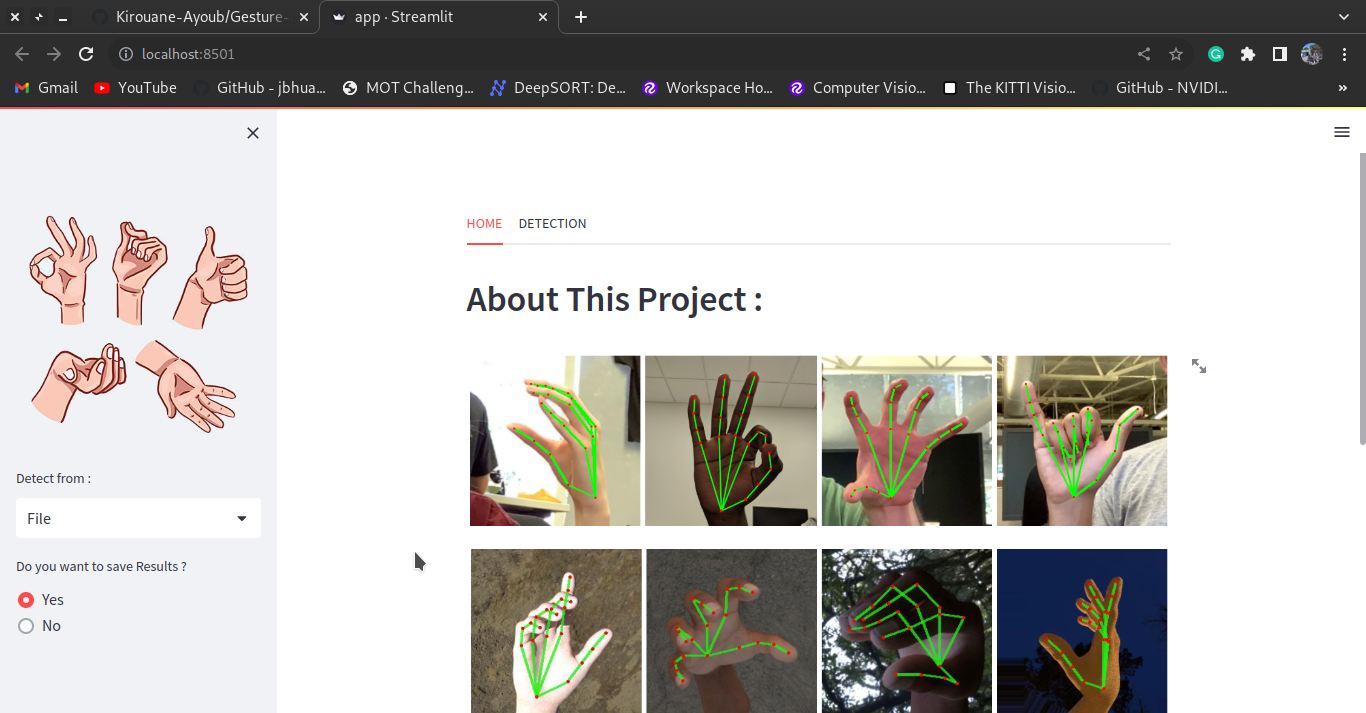
Task: Click the tab search chevron near window controls
Action: (1344, 16)
